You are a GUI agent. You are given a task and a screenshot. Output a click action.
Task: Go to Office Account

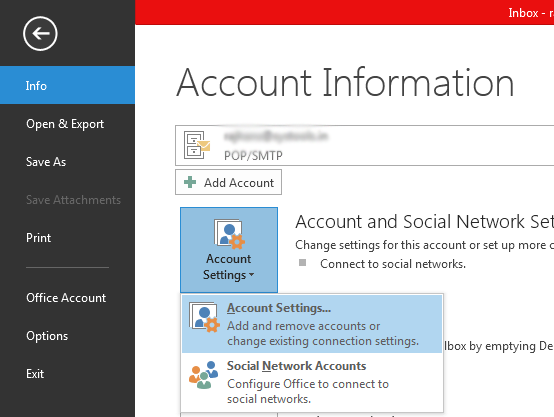67,298
